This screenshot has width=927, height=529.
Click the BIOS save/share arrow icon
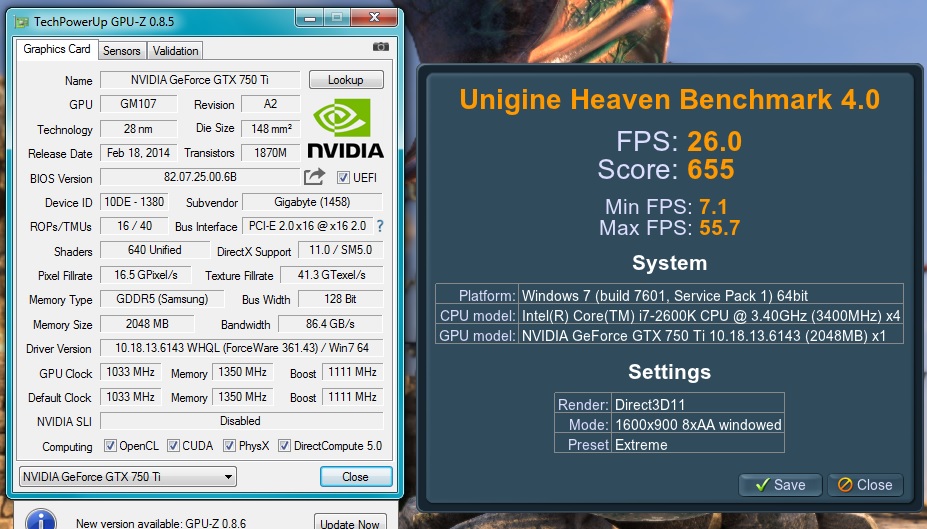click(x=315, y=177)
